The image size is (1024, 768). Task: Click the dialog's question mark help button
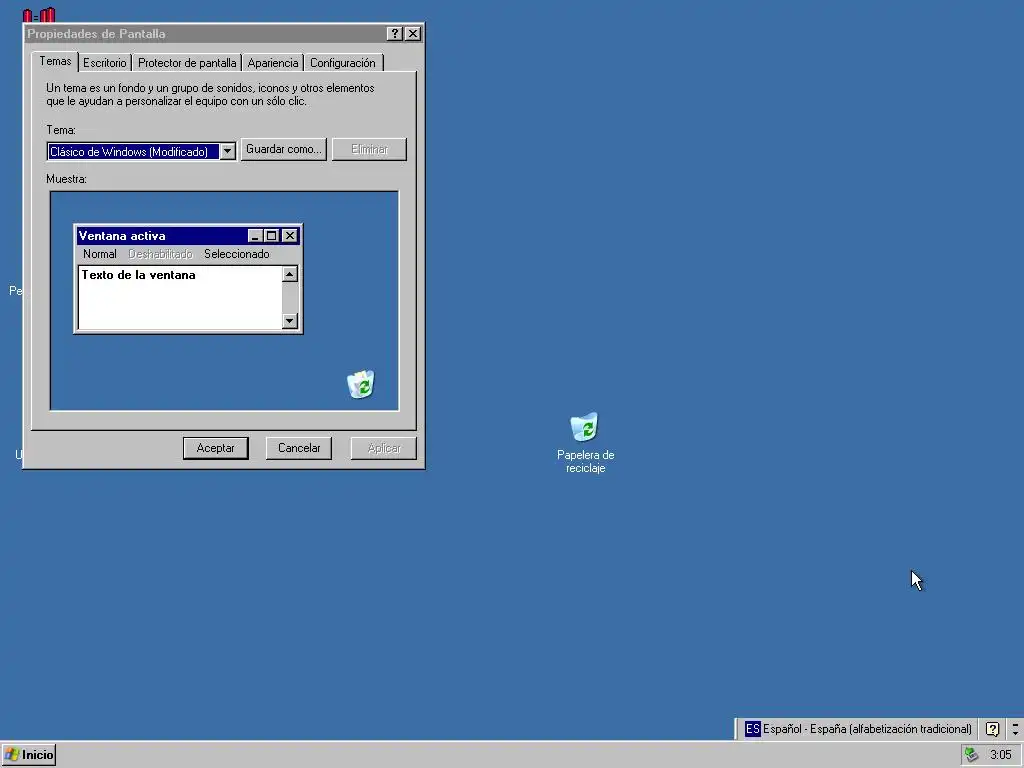[x=394, y=34]
